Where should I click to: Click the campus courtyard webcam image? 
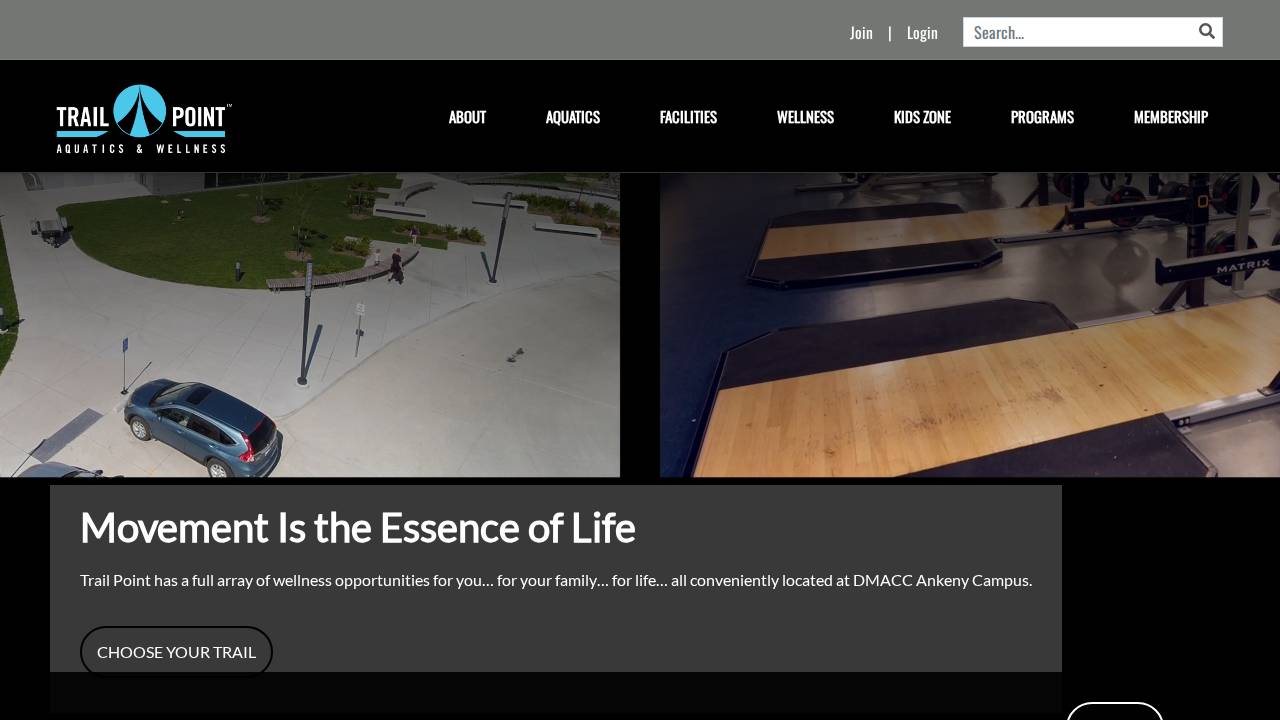pos(310,323)
